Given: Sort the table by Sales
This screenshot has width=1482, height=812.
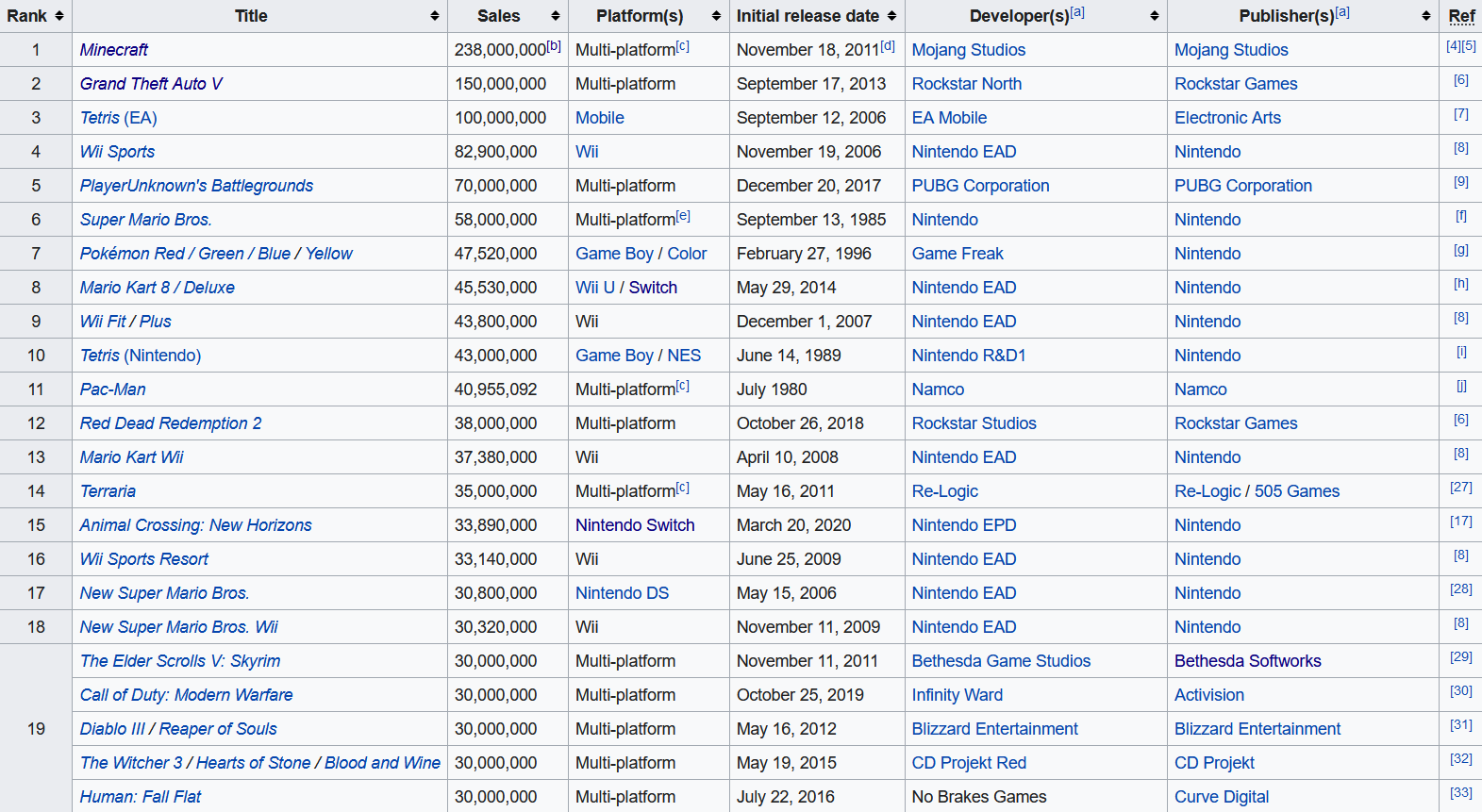Looking at the screenshot, I should [555, 16].
